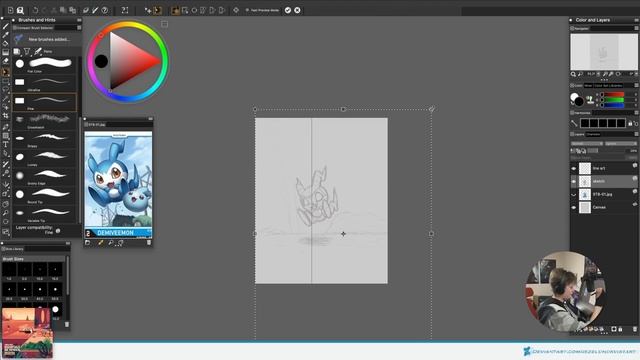This screenshot has height=360, width=640.
Task: Open the Brushes and Hints panel options menu
Action: (79, 20)
